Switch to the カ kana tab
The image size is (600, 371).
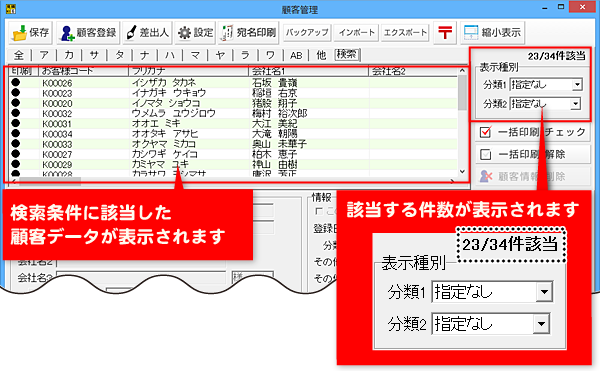pos(69,55)
